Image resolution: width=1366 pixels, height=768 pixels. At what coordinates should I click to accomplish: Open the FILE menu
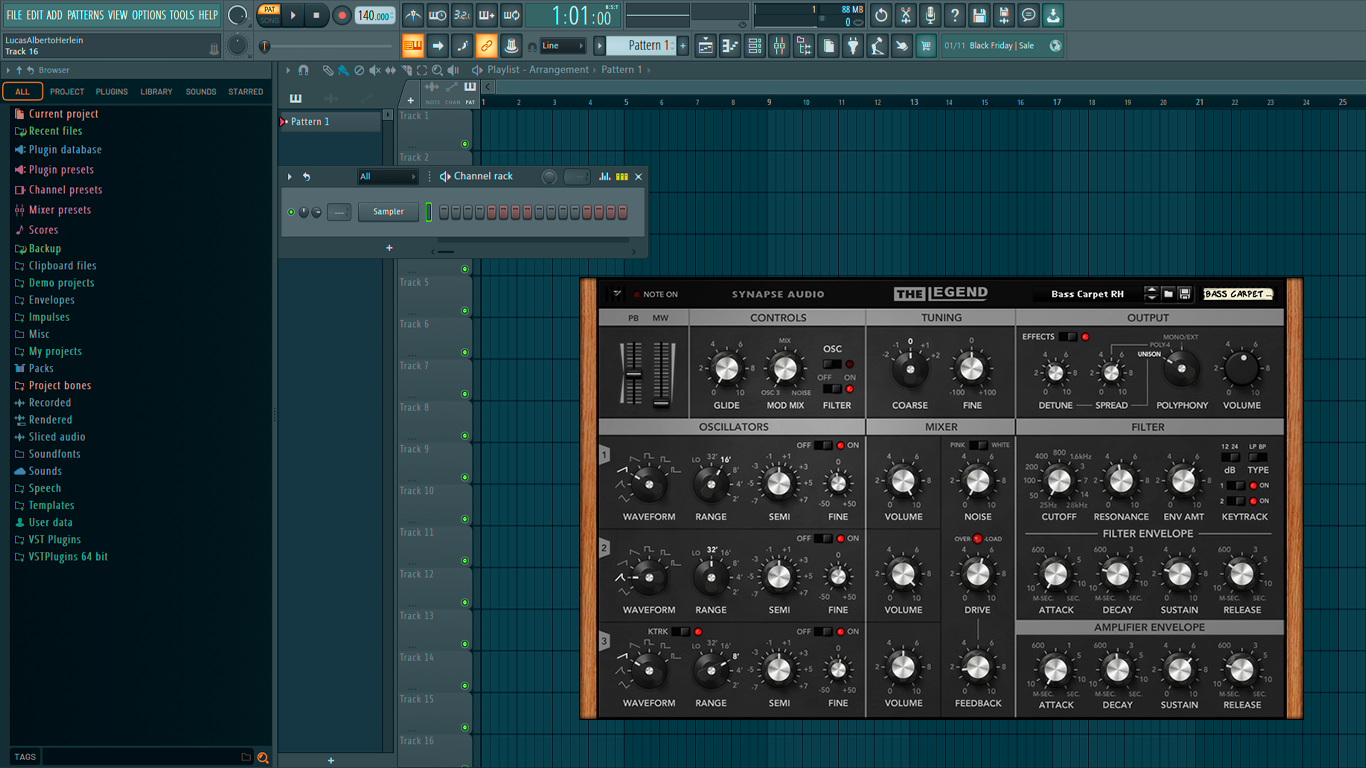click(14, 15)
